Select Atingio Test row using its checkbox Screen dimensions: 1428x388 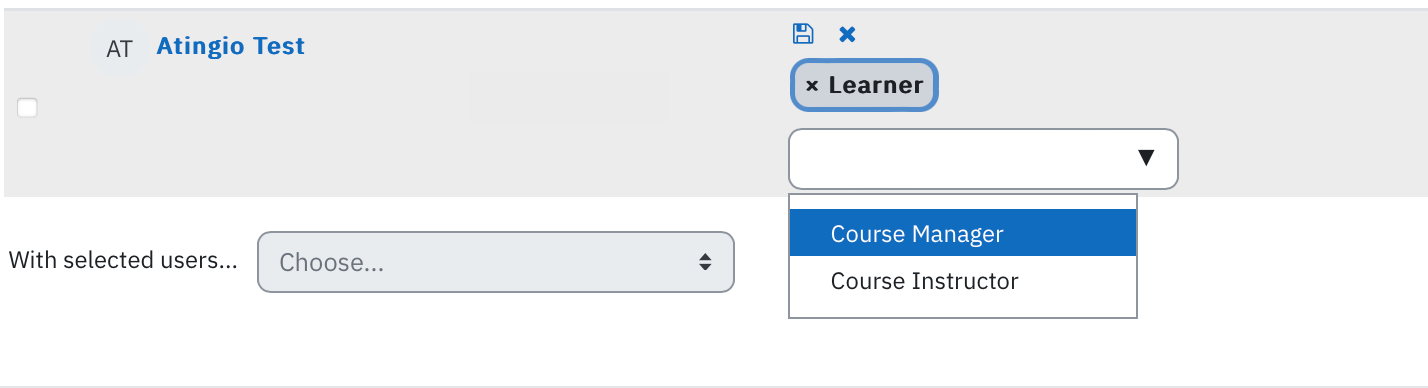[28, 108]
